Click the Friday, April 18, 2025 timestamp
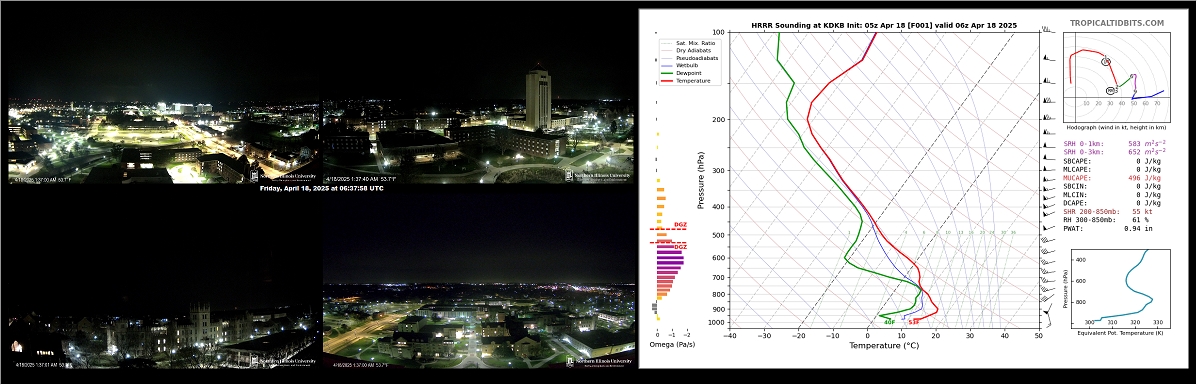Viewport: 1197px width, 385px height. [x=321, y=188]
